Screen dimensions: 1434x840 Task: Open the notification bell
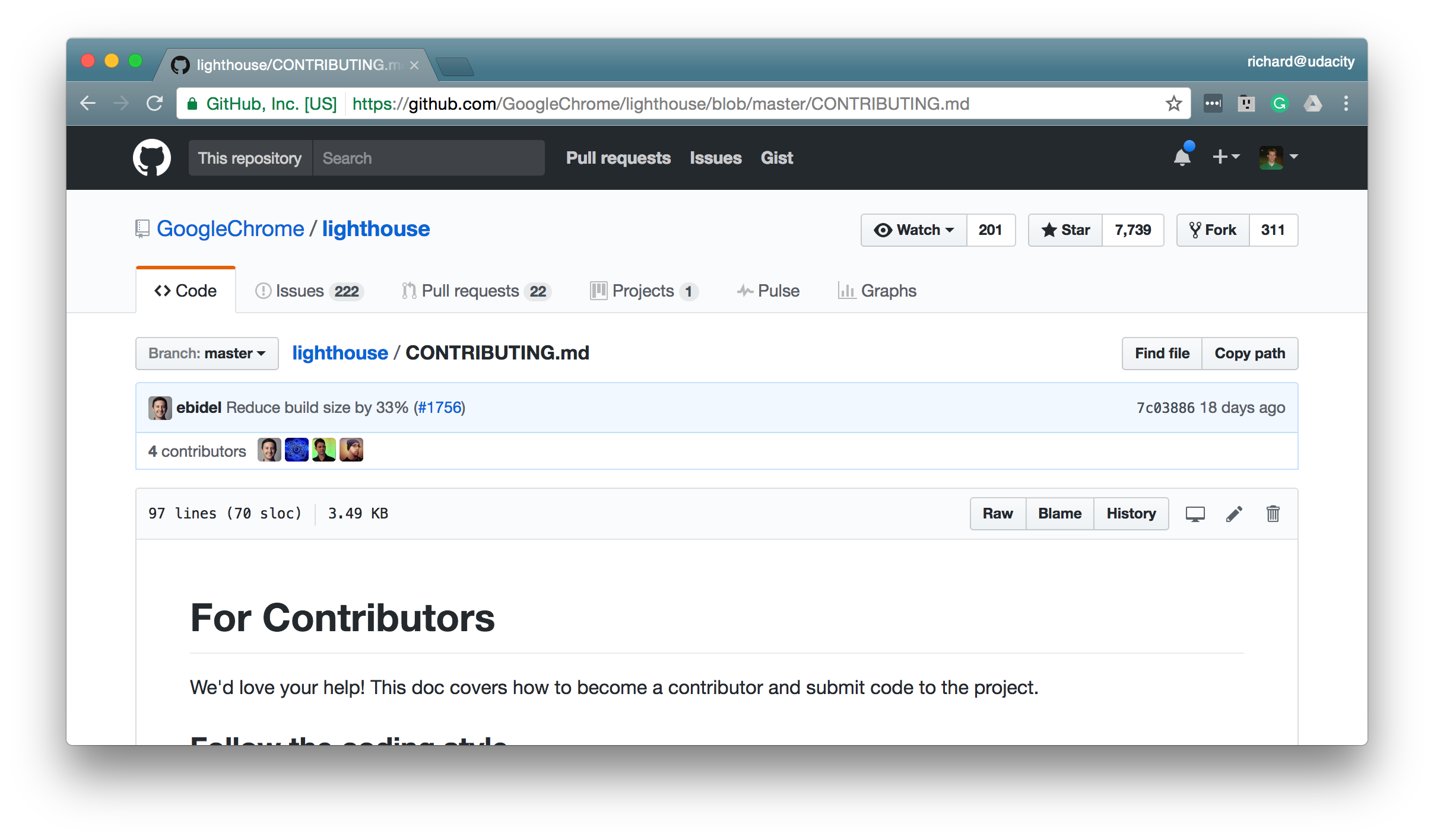click(1182, 158)
